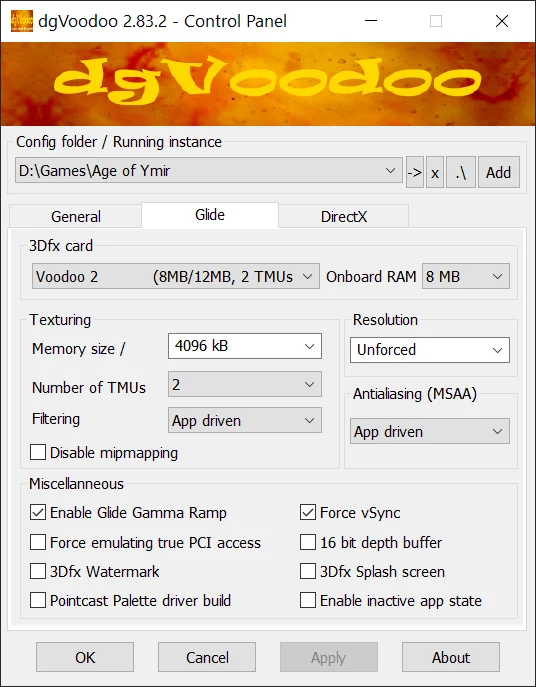Click the arrow '->' config folder button
The image size is (536, 687).
point(415,172)
